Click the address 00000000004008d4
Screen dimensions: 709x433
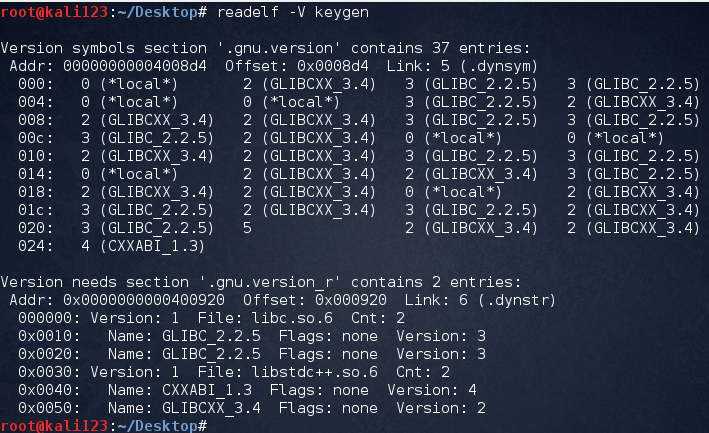(135, 66)
